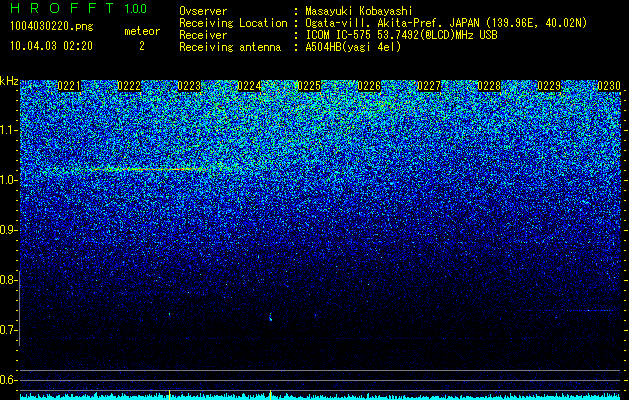Click the date stamp 10.04.03 02:20
629x400 pixels.
tap(51, 46)
